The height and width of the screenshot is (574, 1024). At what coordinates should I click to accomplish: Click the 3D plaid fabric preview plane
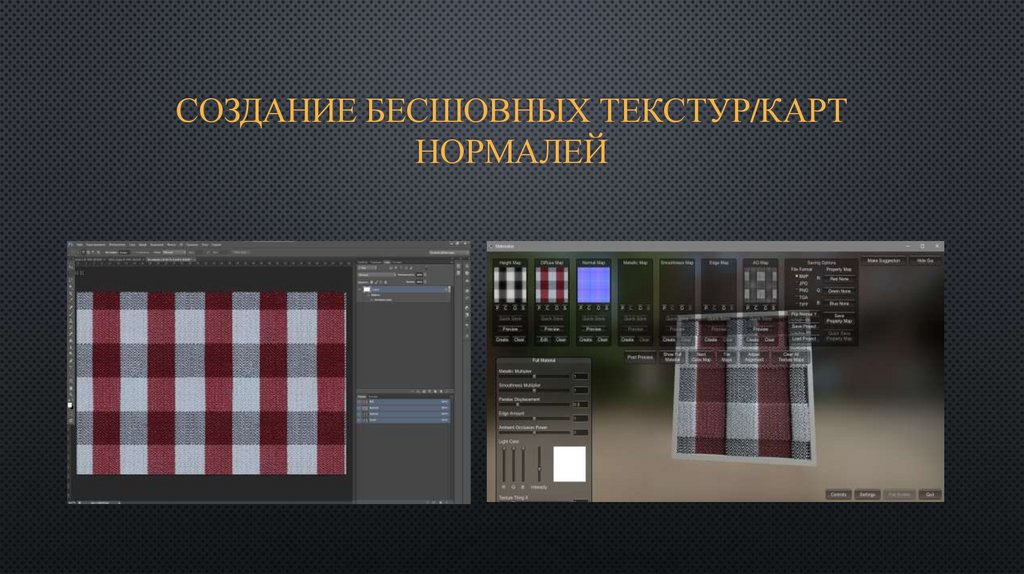(x=744, y=388)
